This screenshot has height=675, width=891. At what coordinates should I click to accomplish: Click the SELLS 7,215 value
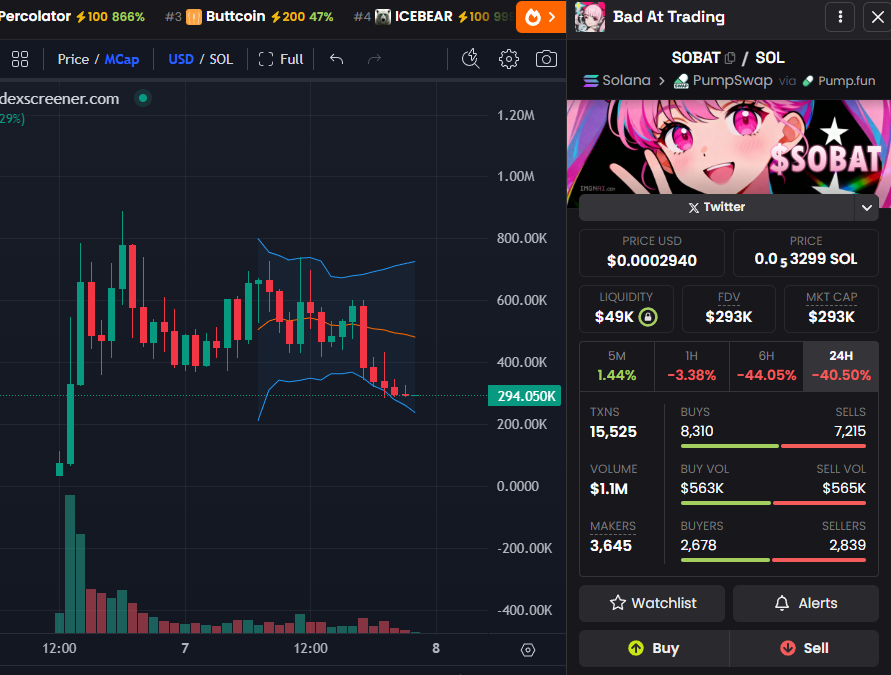pyautogui.click(x=850, y=431)
